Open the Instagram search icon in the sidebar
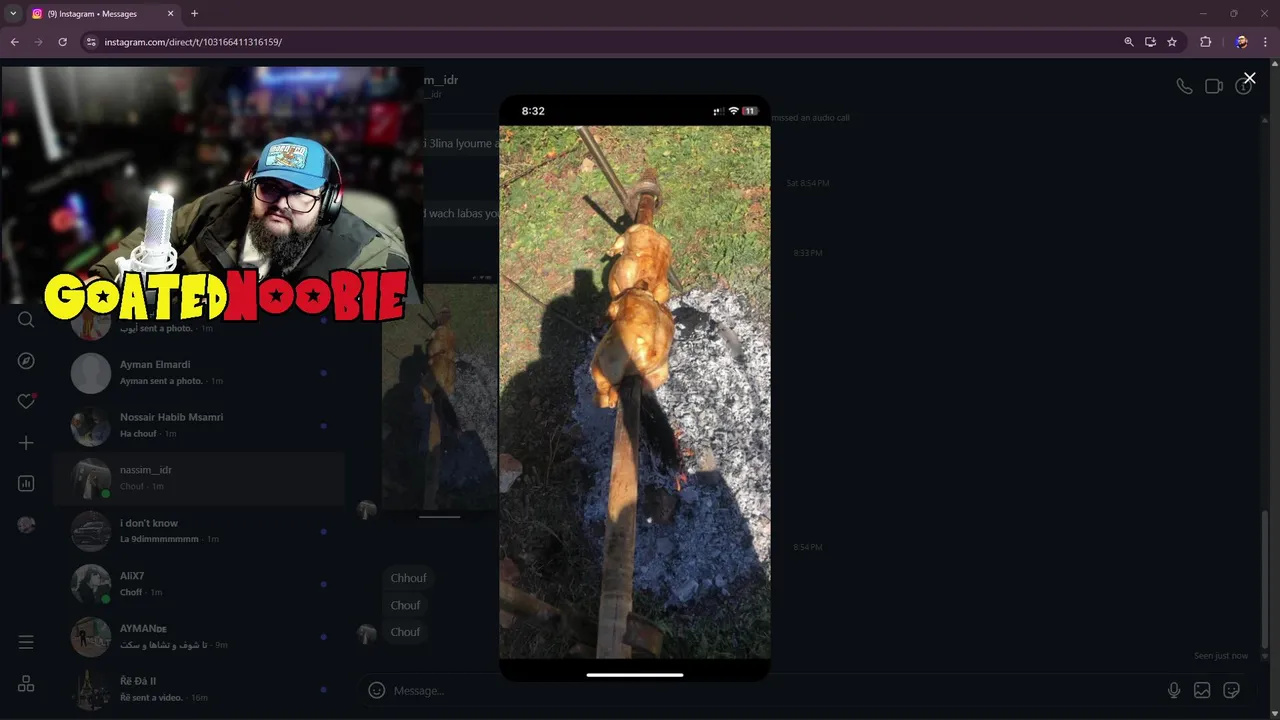The height and width of the screenshot is (720, 1280). point(26,319)
